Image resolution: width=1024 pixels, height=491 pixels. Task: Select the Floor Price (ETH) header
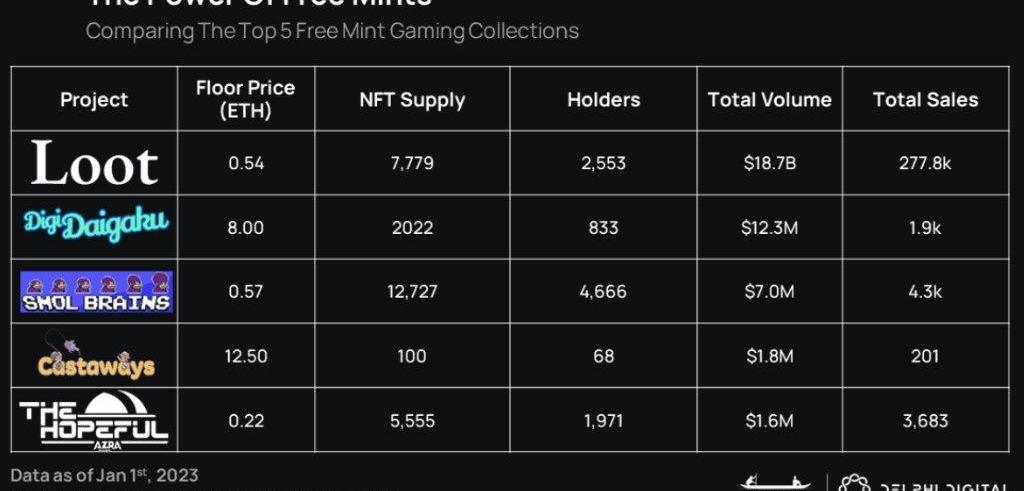tap(245, 99)
